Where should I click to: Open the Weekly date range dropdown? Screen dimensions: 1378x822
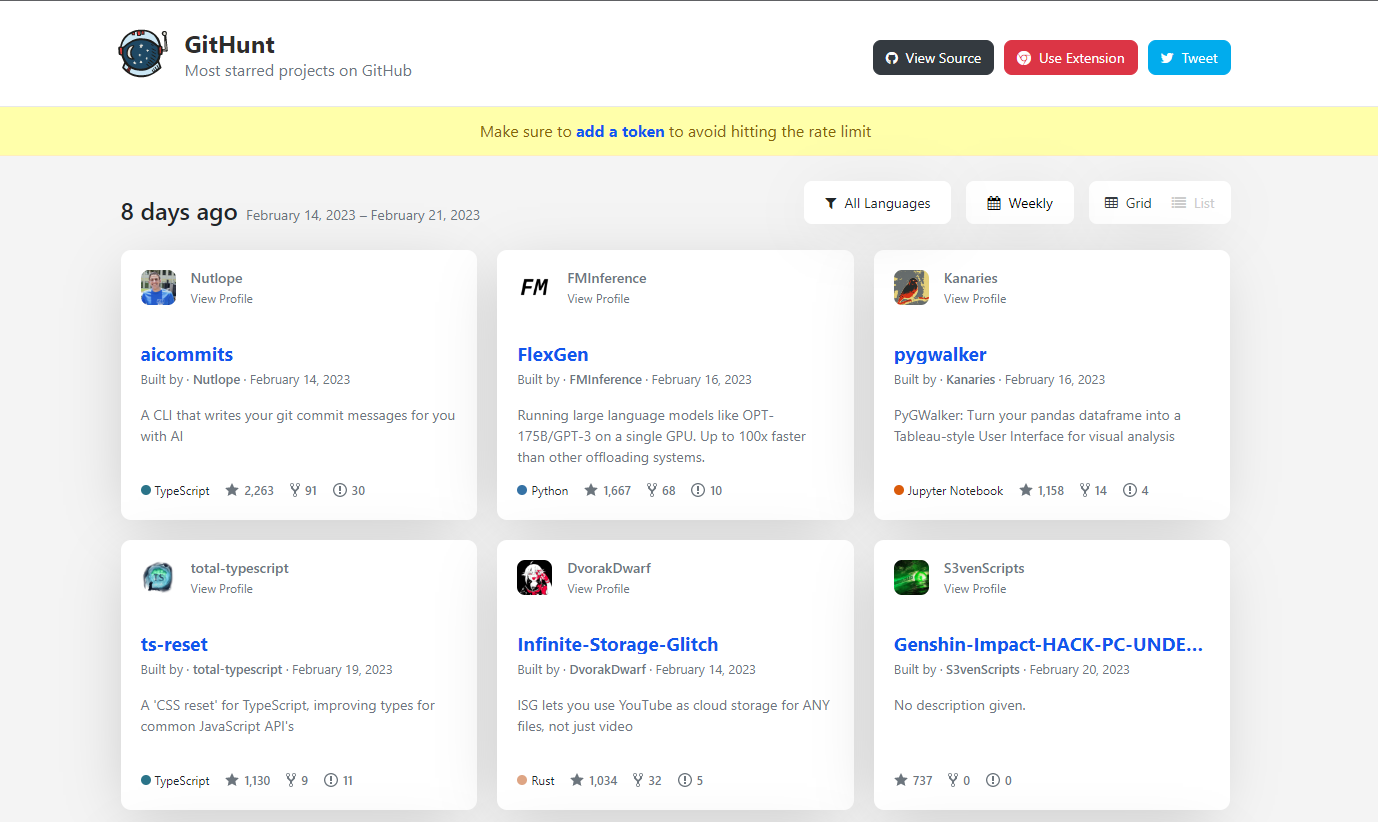click(x=1020, y=202)
